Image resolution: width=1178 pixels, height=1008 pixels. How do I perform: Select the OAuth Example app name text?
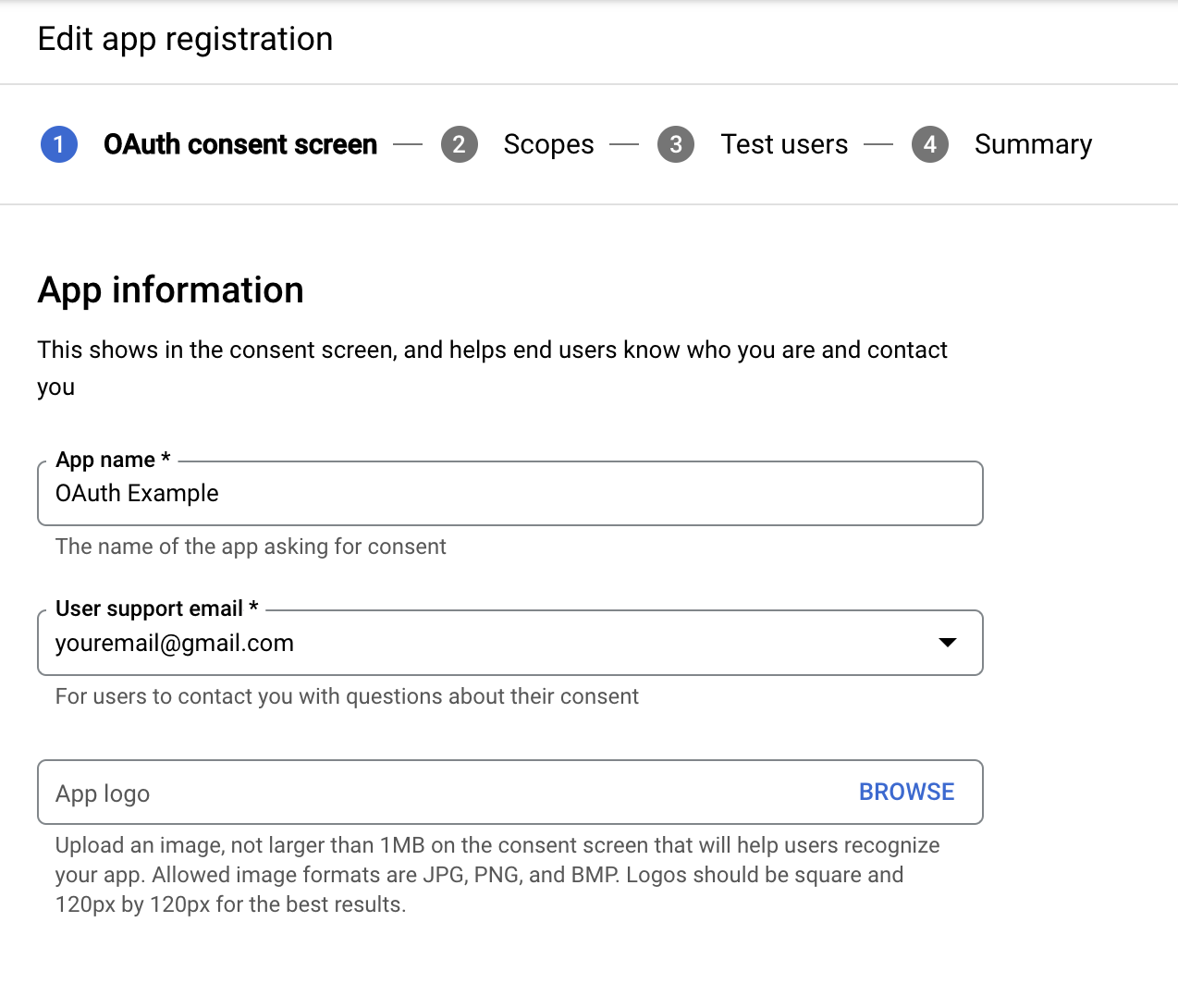[136, 493]
